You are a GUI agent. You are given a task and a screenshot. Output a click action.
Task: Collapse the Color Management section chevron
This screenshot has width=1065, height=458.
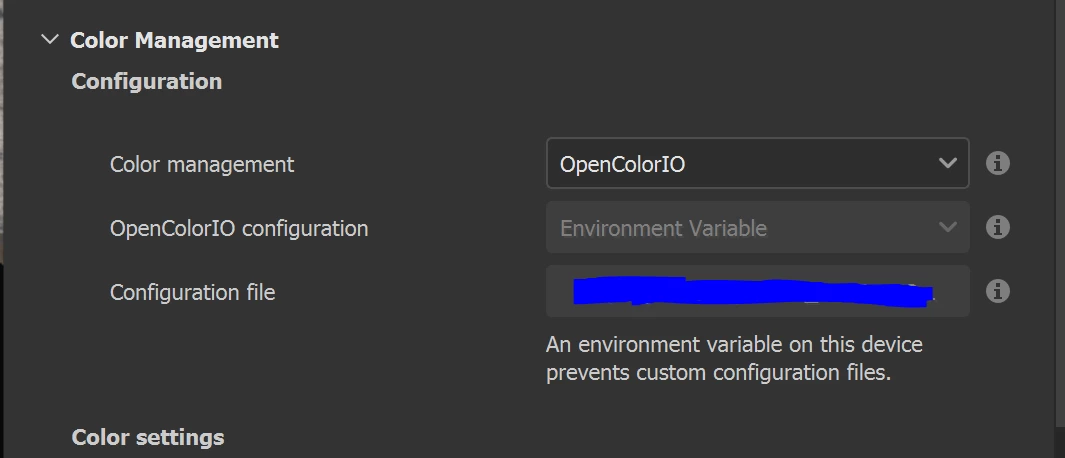(49, 40)
